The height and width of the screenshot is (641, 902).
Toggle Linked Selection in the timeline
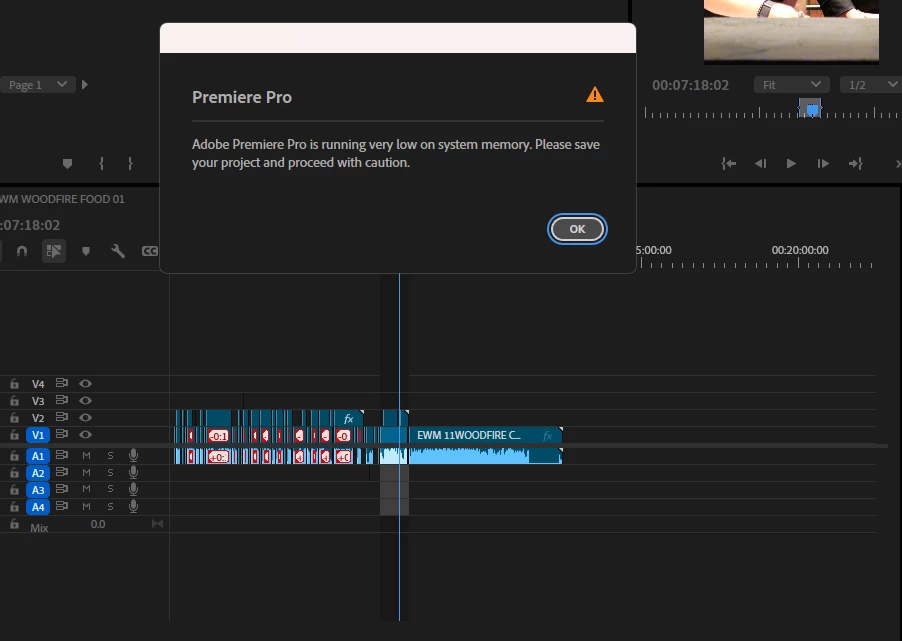53,251
